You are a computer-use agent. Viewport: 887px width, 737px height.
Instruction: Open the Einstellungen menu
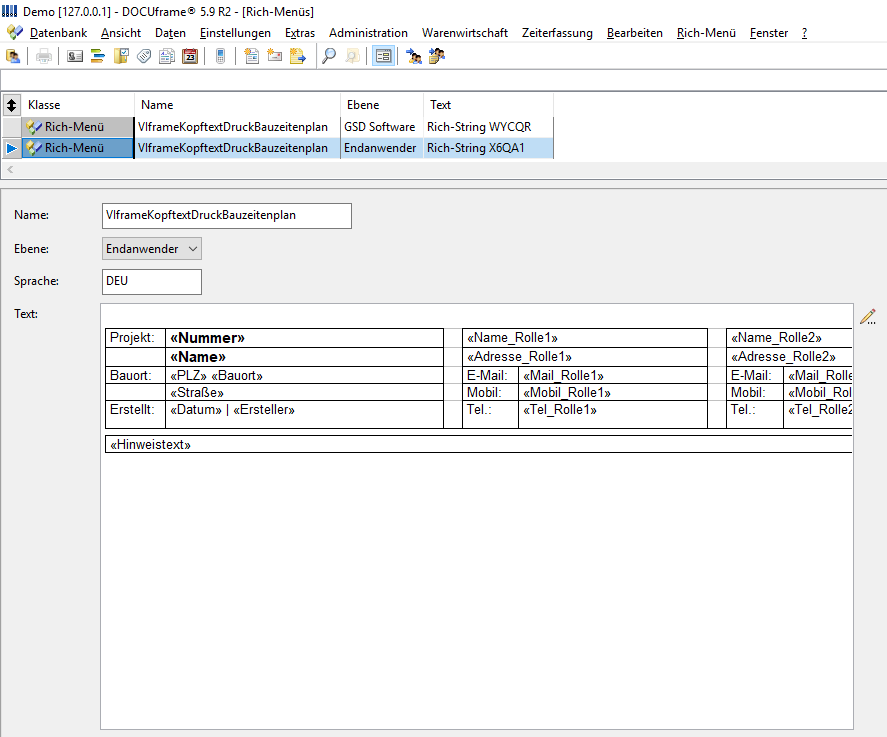click(235, 33)
